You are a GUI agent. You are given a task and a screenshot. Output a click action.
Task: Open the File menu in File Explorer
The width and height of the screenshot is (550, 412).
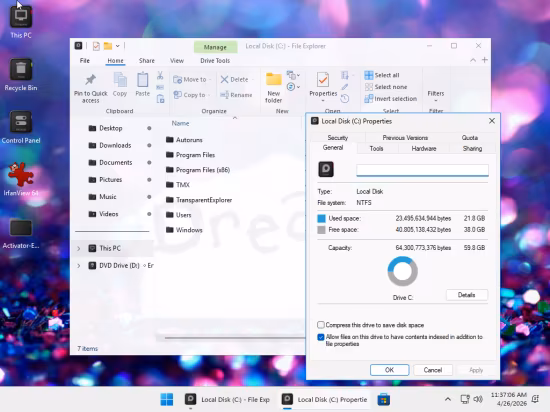tap(85, 61)
